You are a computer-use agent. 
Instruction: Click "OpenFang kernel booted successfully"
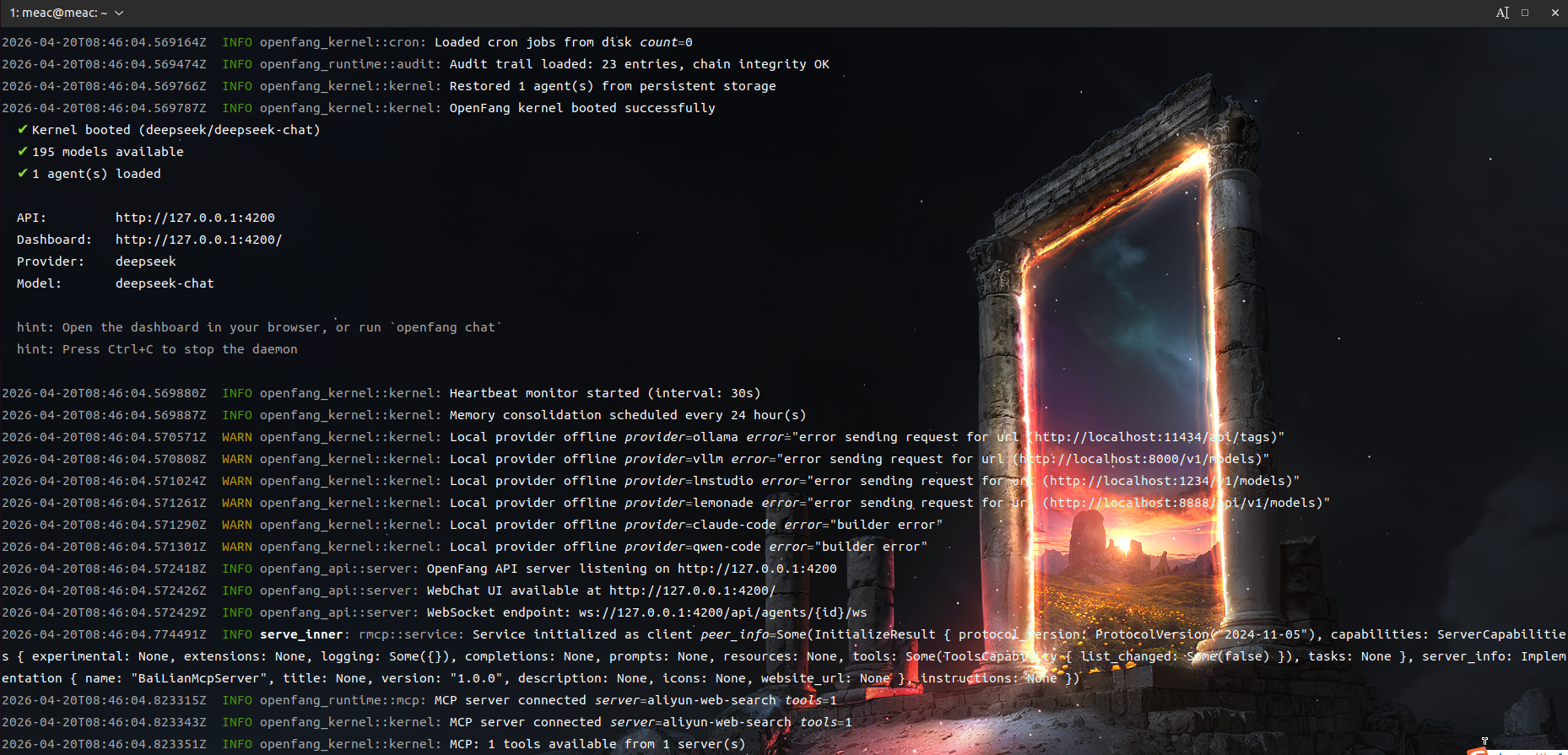tap(582, 108)
